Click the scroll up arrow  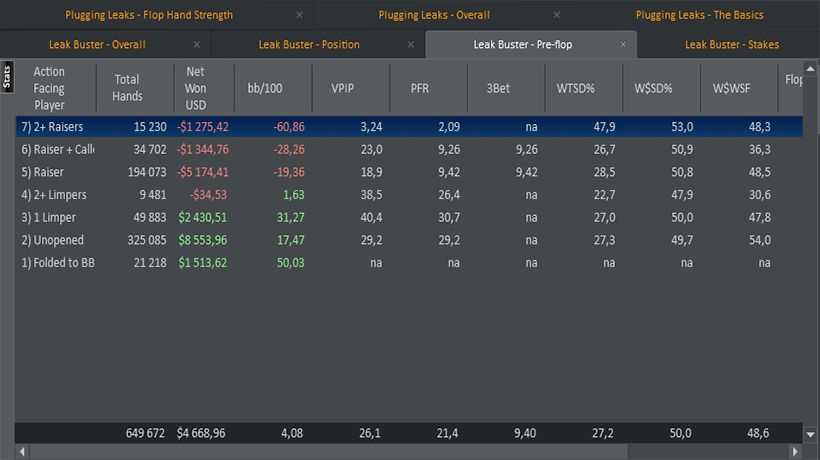pos(810,69)
